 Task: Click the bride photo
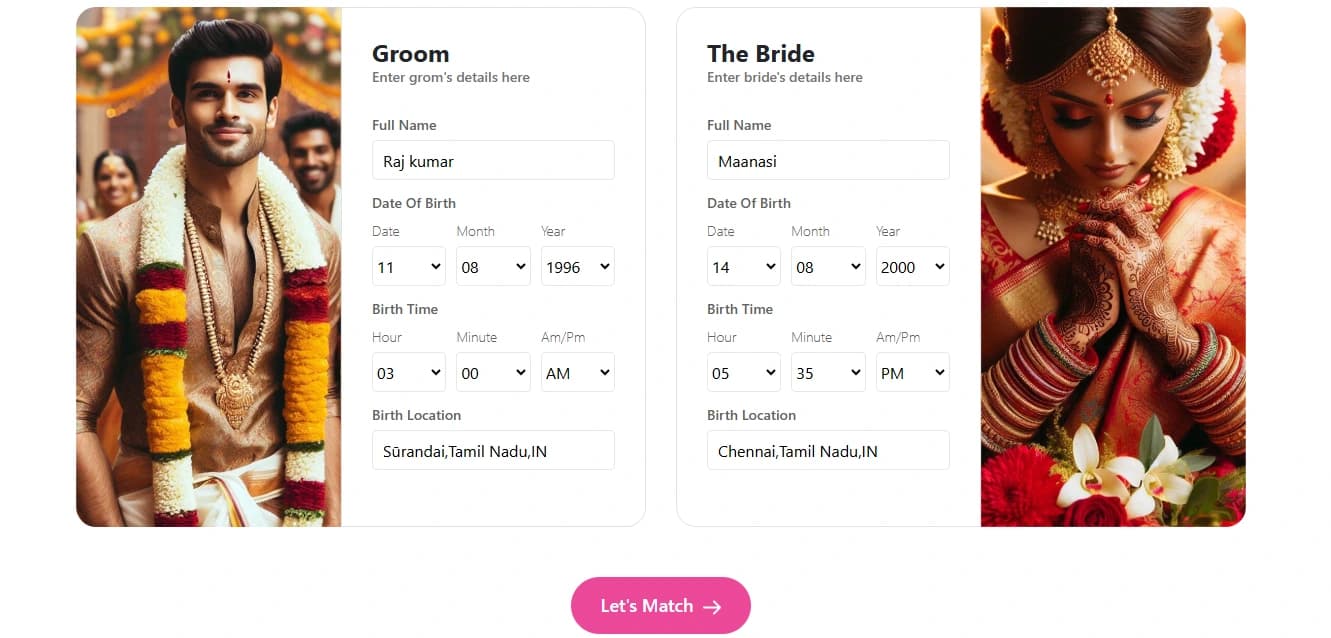[1113, 267]
